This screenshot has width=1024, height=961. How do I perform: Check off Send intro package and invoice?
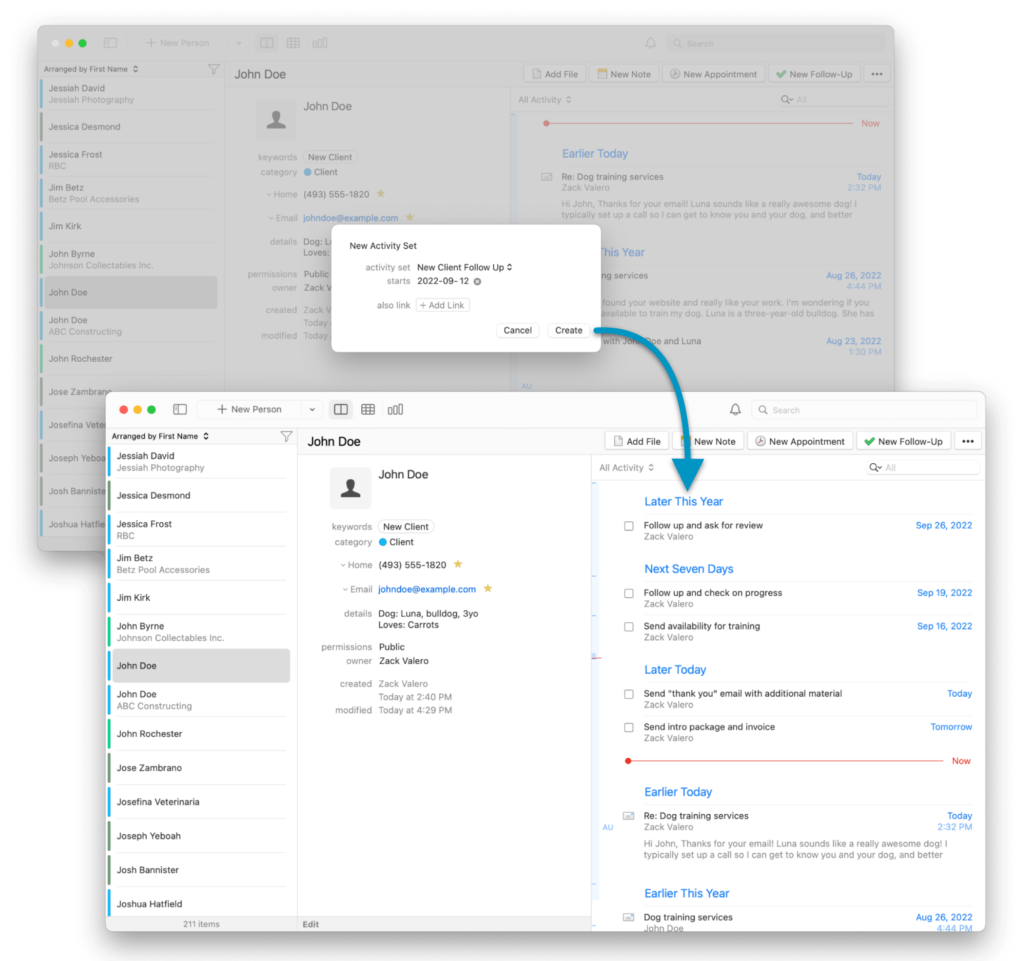[x=628, y=727]
